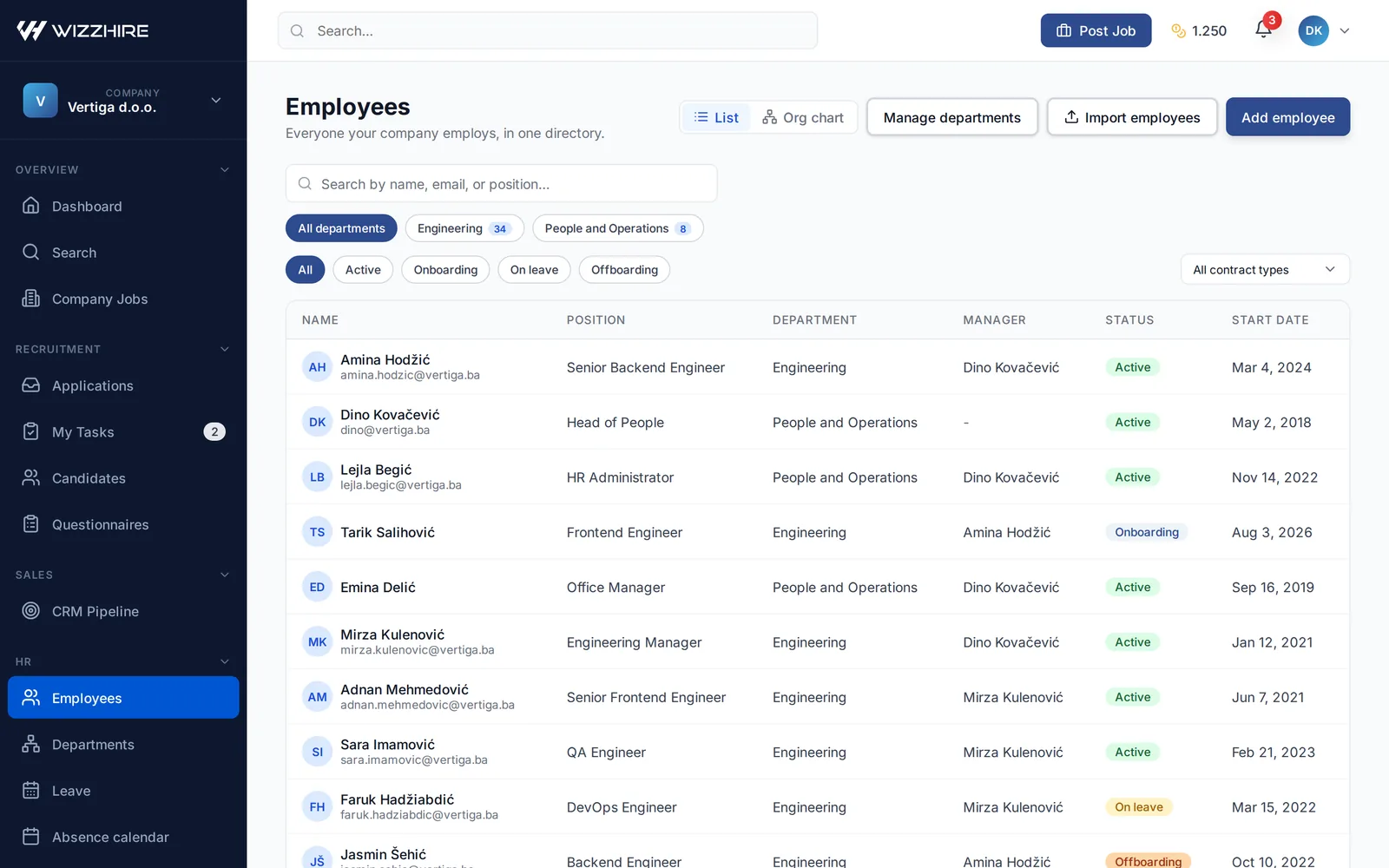Open Leave in the sidebar
Image resolution: width=1389 pixels, height=868 pixels.
(x=123, y=791)
